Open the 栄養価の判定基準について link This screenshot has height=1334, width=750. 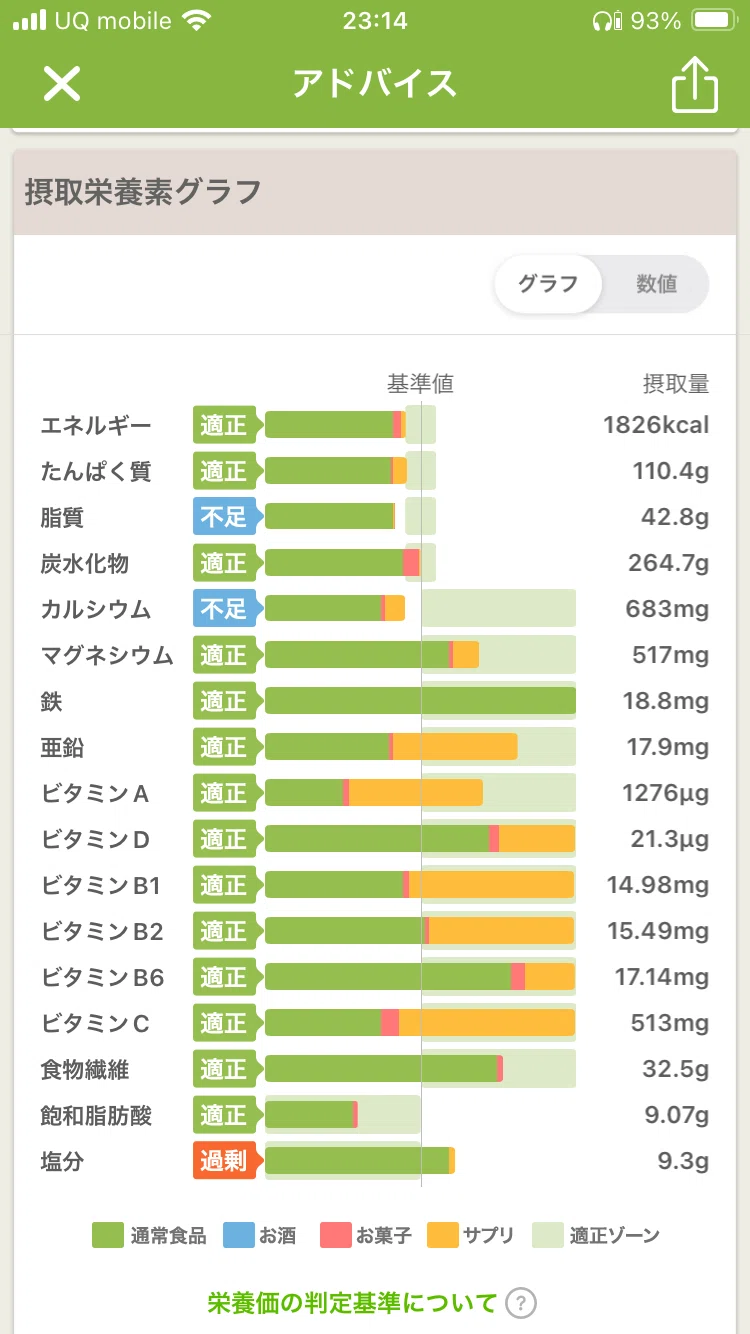click(352, 1303)
